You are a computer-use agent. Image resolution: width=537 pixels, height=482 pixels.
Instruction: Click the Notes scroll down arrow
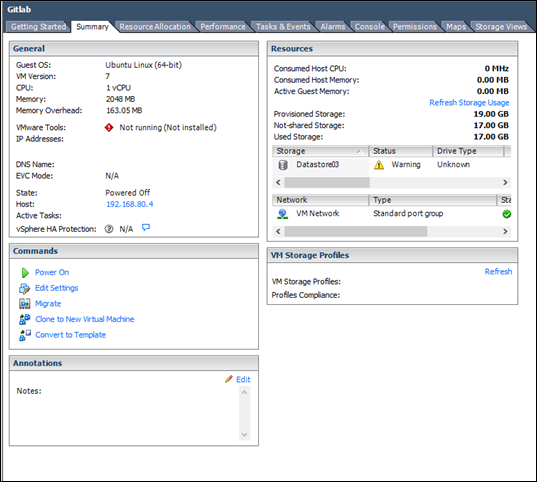coord(244,435)
